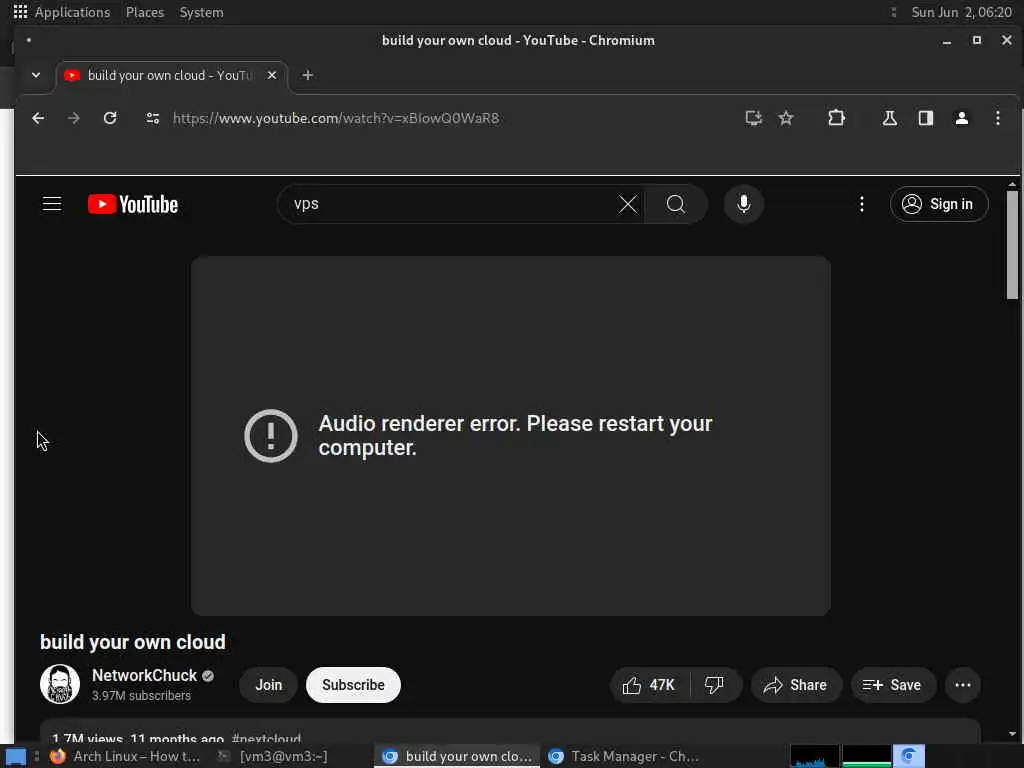Share the video
Viewport: 1024px width, 768px height.
pos(796,685)
